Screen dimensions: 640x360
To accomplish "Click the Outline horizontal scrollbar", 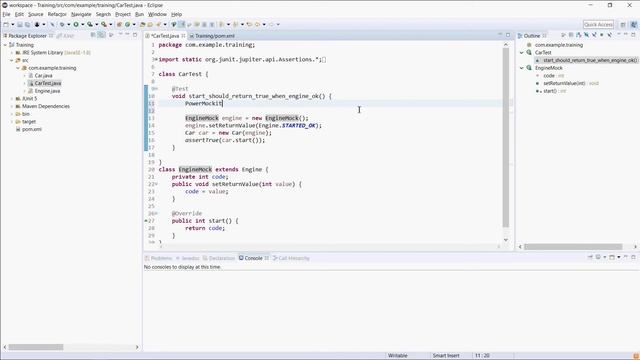I will click(x=573, y=247).
